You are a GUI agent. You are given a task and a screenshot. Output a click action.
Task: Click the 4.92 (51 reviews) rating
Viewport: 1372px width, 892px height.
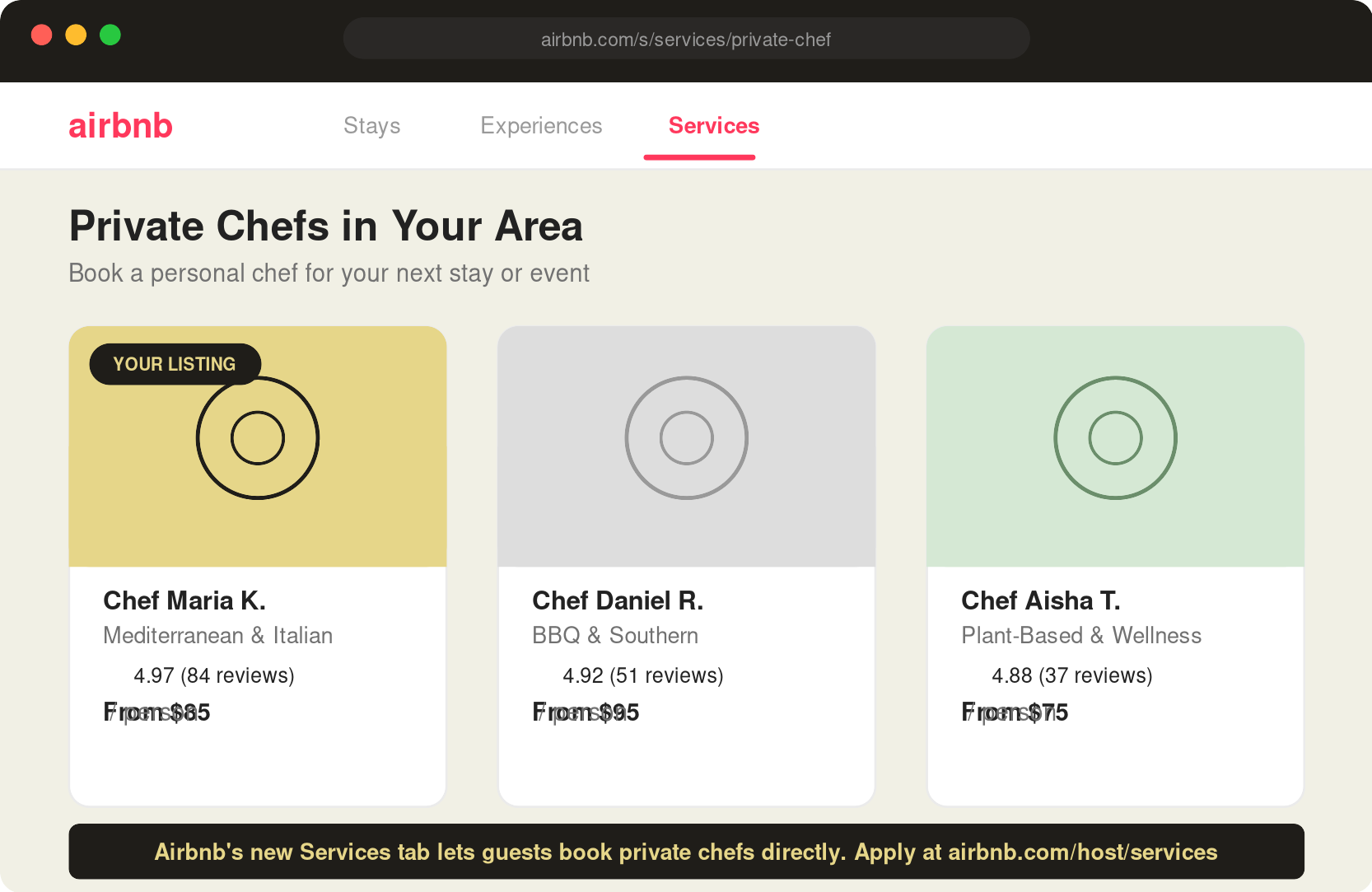point(643,675)
